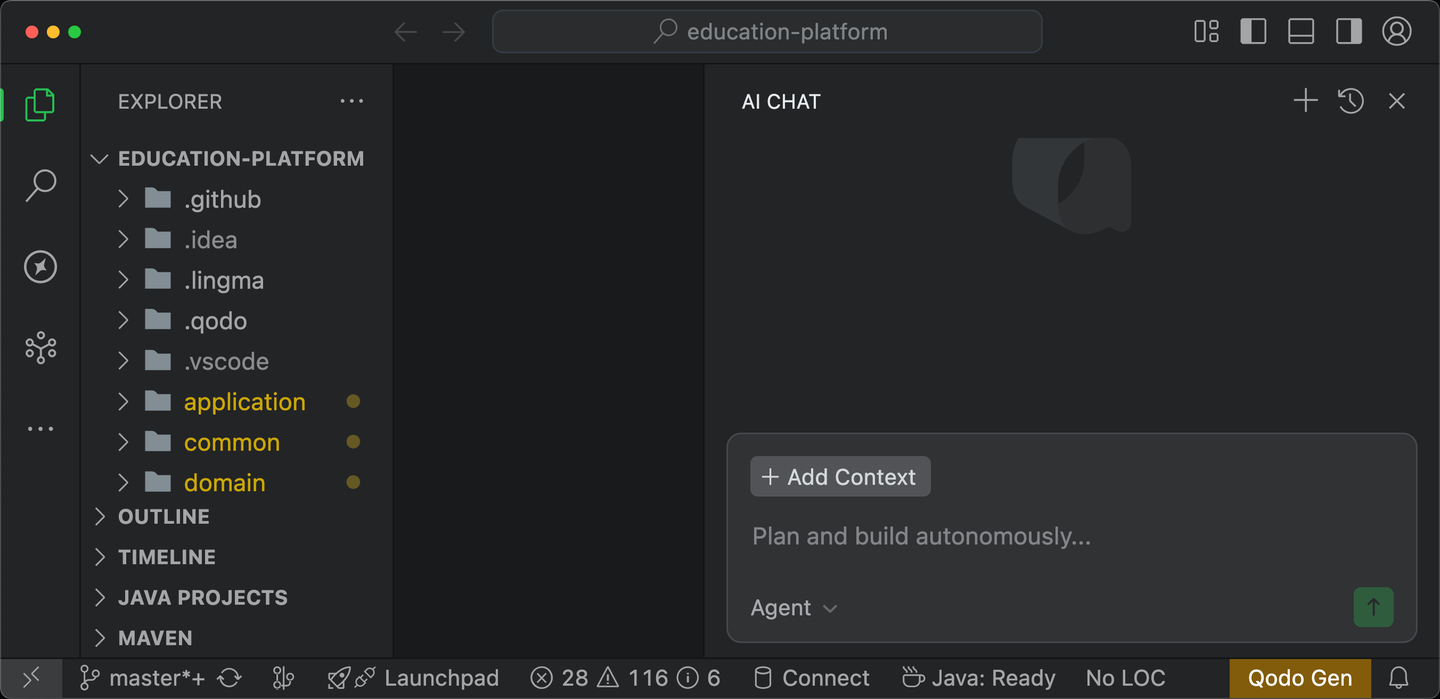Open AI chat history icon
The width and height of the screenshot is (1440, 699).
pyautogui.click(x=1351, y=101)
